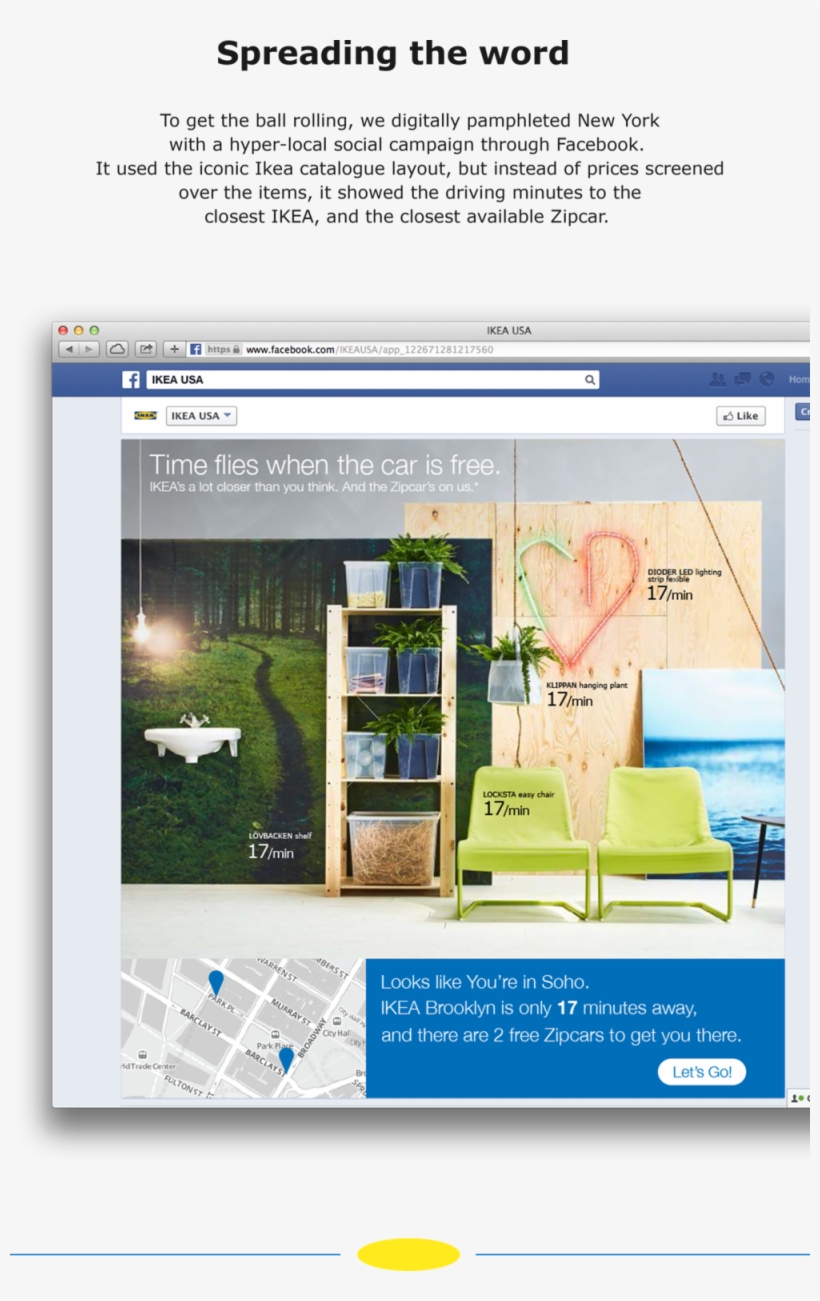This screenshot has width=820, height=1301.
Task: Click the text 'Looks like You're in Soho.'
Action: point(485,982)
